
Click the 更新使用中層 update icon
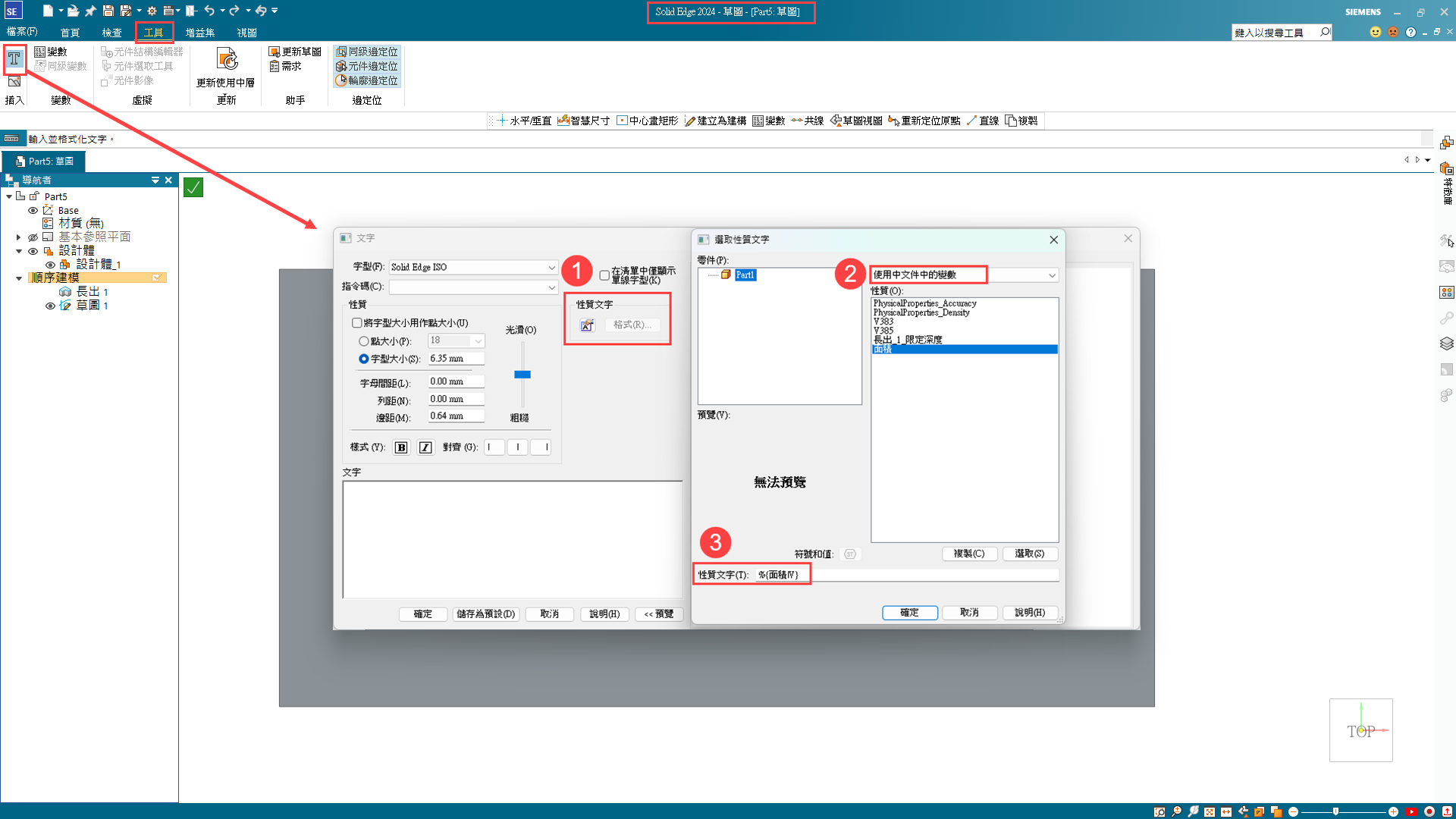[x=226, y=67]
